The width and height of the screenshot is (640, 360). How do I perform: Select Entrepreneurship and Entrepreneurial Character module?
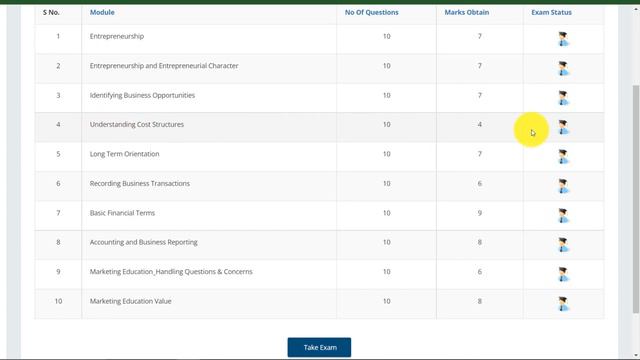tap(164, 66)
